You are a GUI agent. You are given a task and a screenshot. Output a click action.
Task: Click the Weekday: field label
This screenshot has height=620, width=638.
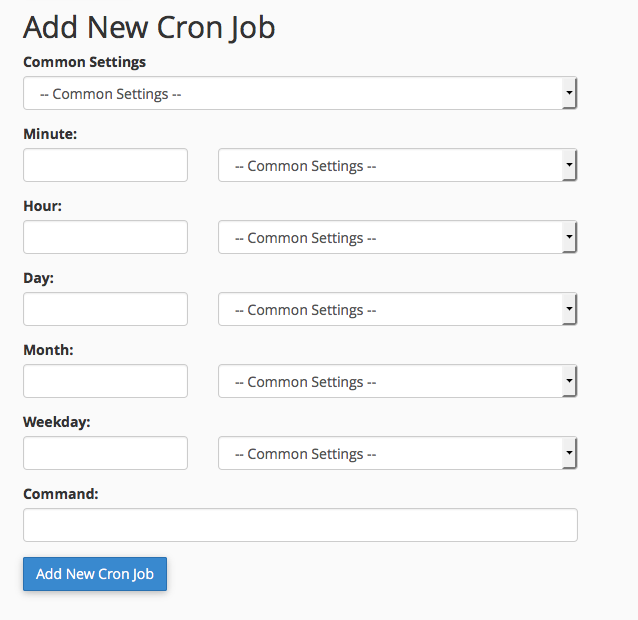(57, 422)
